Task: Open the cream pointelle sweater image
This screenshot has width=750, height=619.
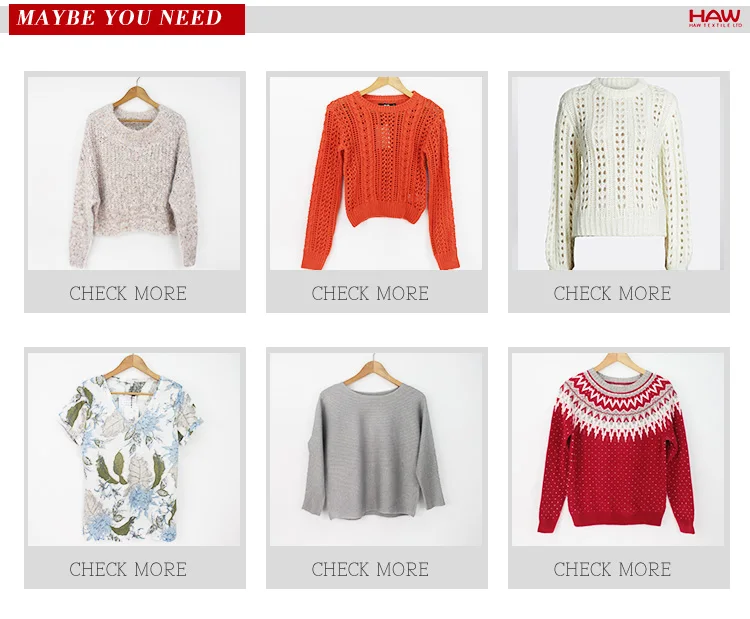Action: pos(616,173)
